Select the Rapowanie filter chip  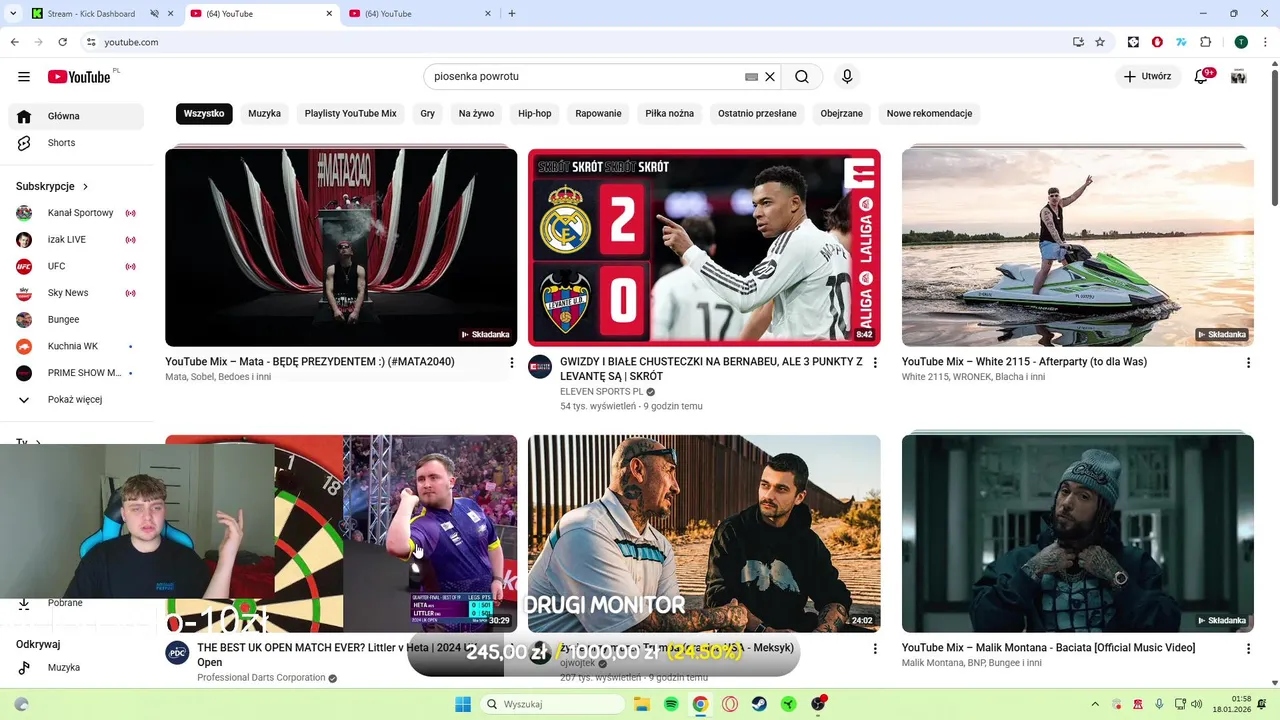(598, 114)
